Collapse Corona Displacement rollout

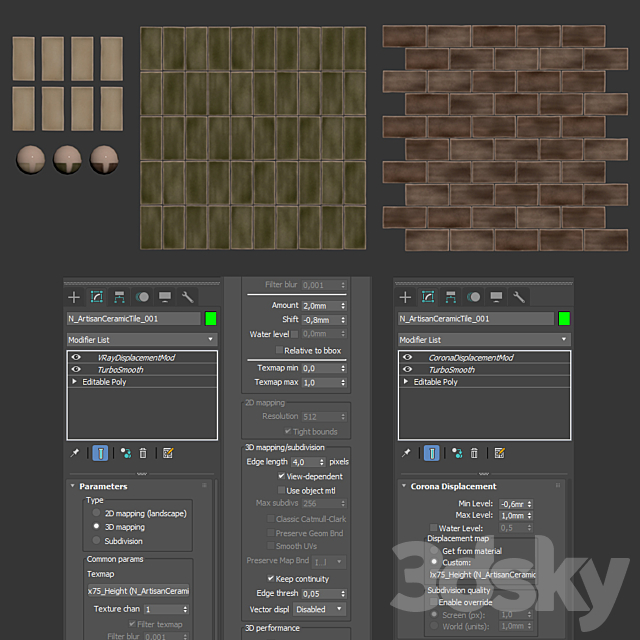point(404,486)
